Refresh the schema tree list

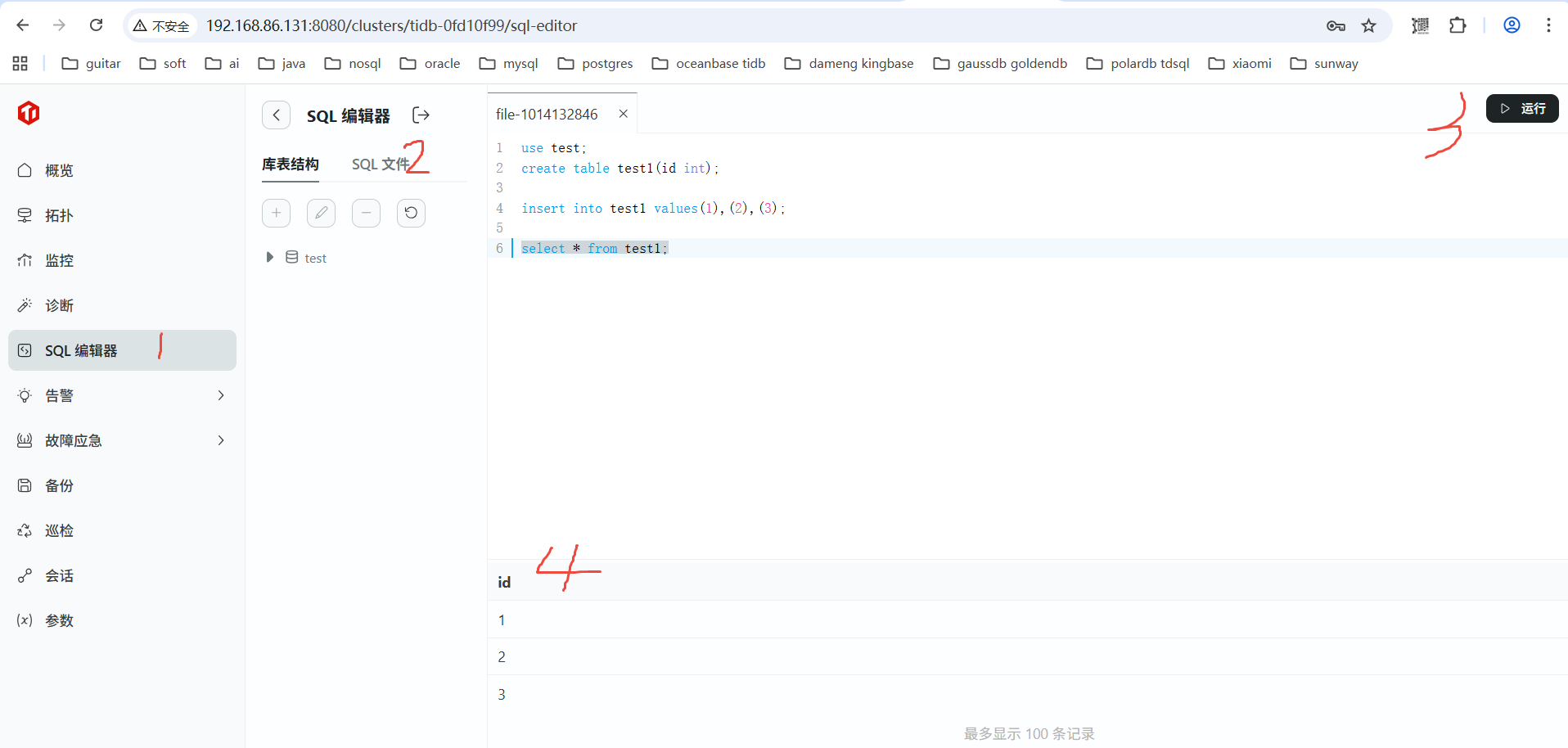click(x=411, y=213)
